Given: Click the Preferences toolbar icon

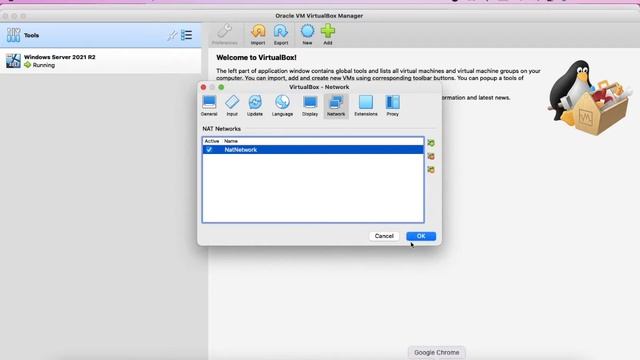Looking at the screenshot, I should pos(224,34).
